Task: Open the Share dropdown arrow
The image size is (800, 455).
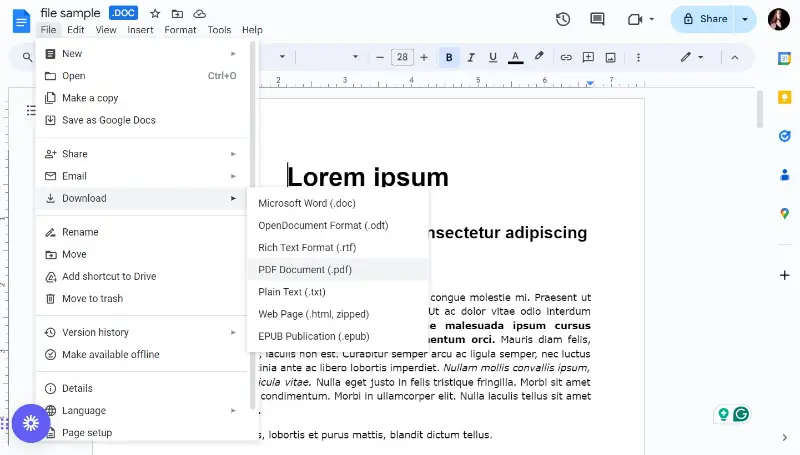Action: tap(745, 19)
